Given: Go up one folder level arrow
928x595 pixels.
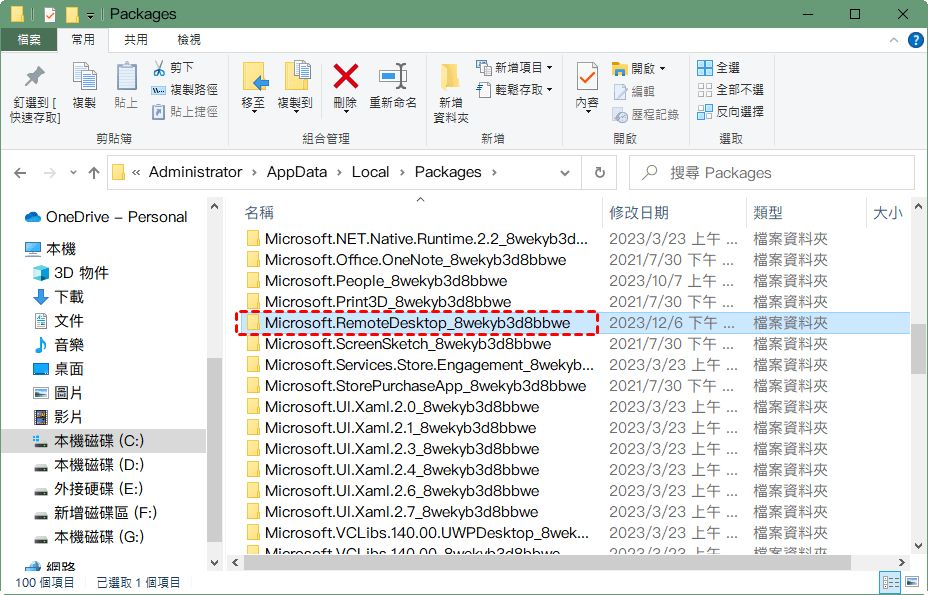Looking at the screenshot, I should 94,173.
